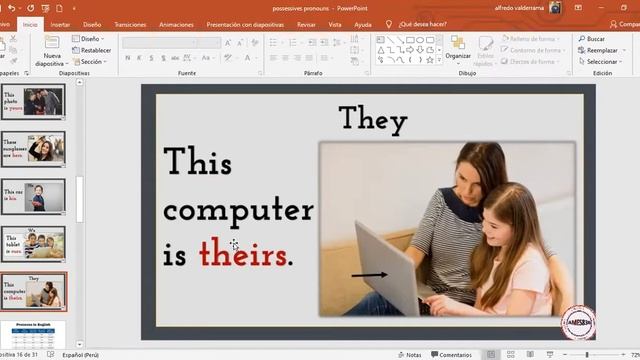This screenshot has width=640, height=360.
Task: Center align text
Action: pos(285,58)
